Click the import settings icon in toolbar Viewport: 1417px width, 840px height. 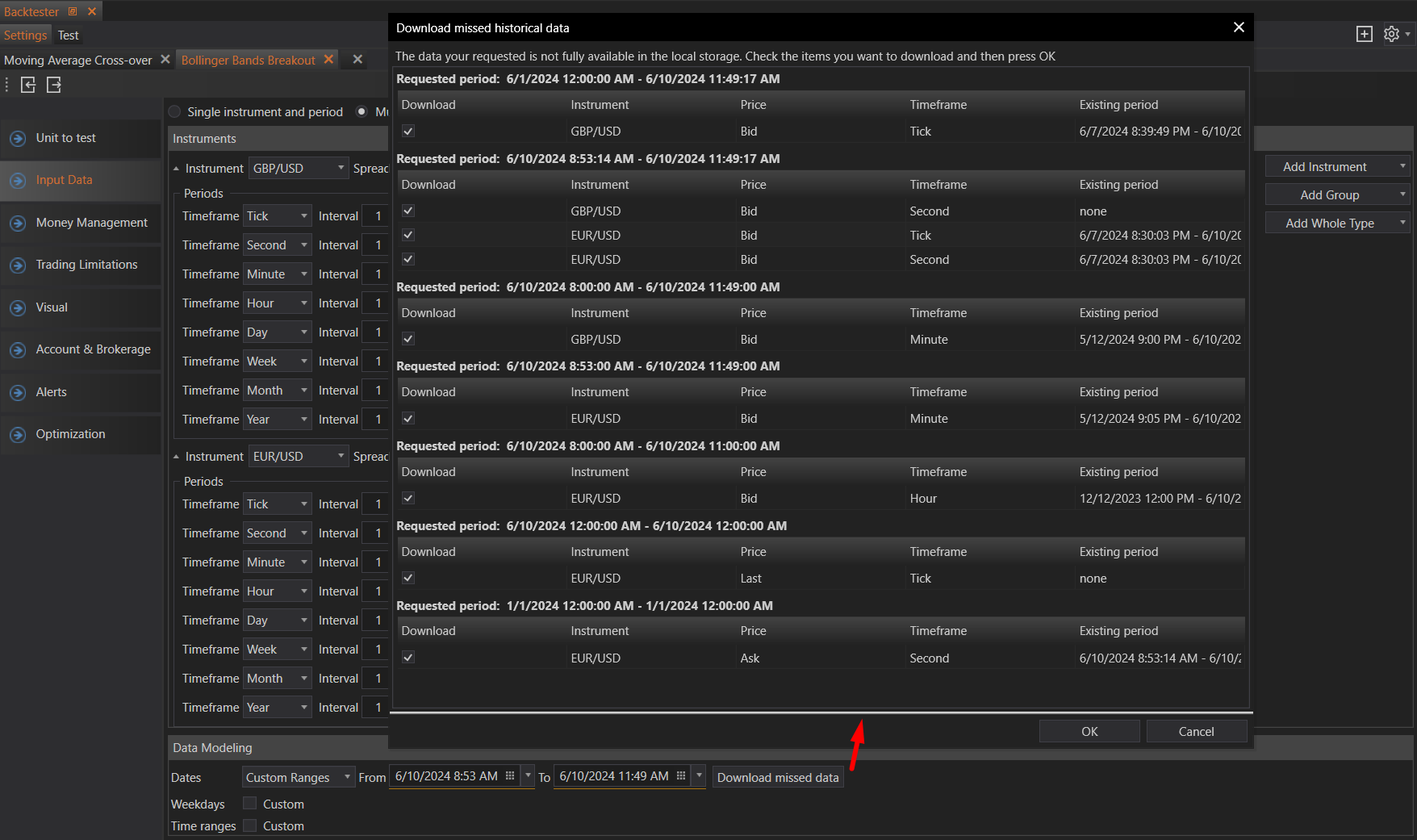pos(28,85)
